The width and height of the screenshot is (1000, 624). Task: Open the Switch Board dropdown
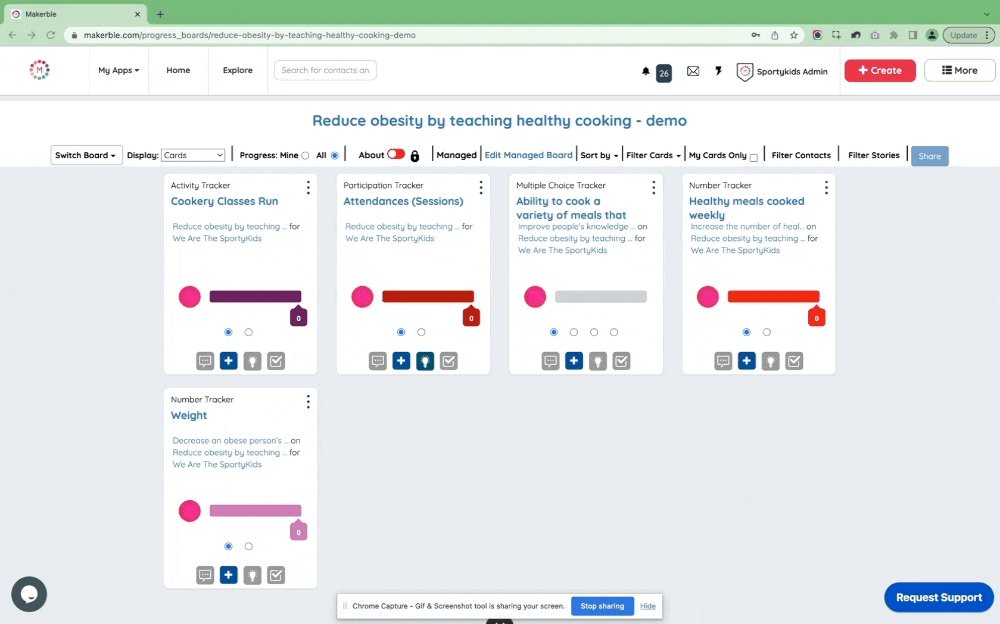click(86, 155)
